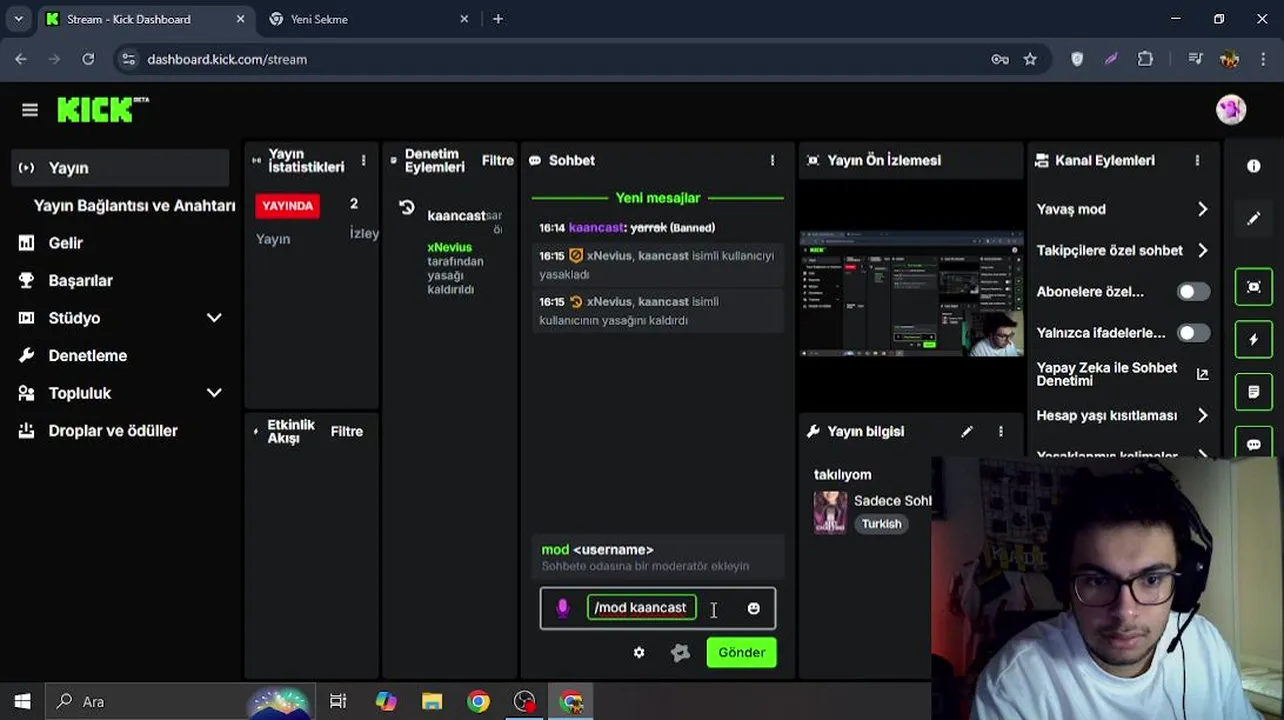The image size is (1284, 720).
Task: Open Yavaş mod settings chevron
Action: click(1202, 209)
